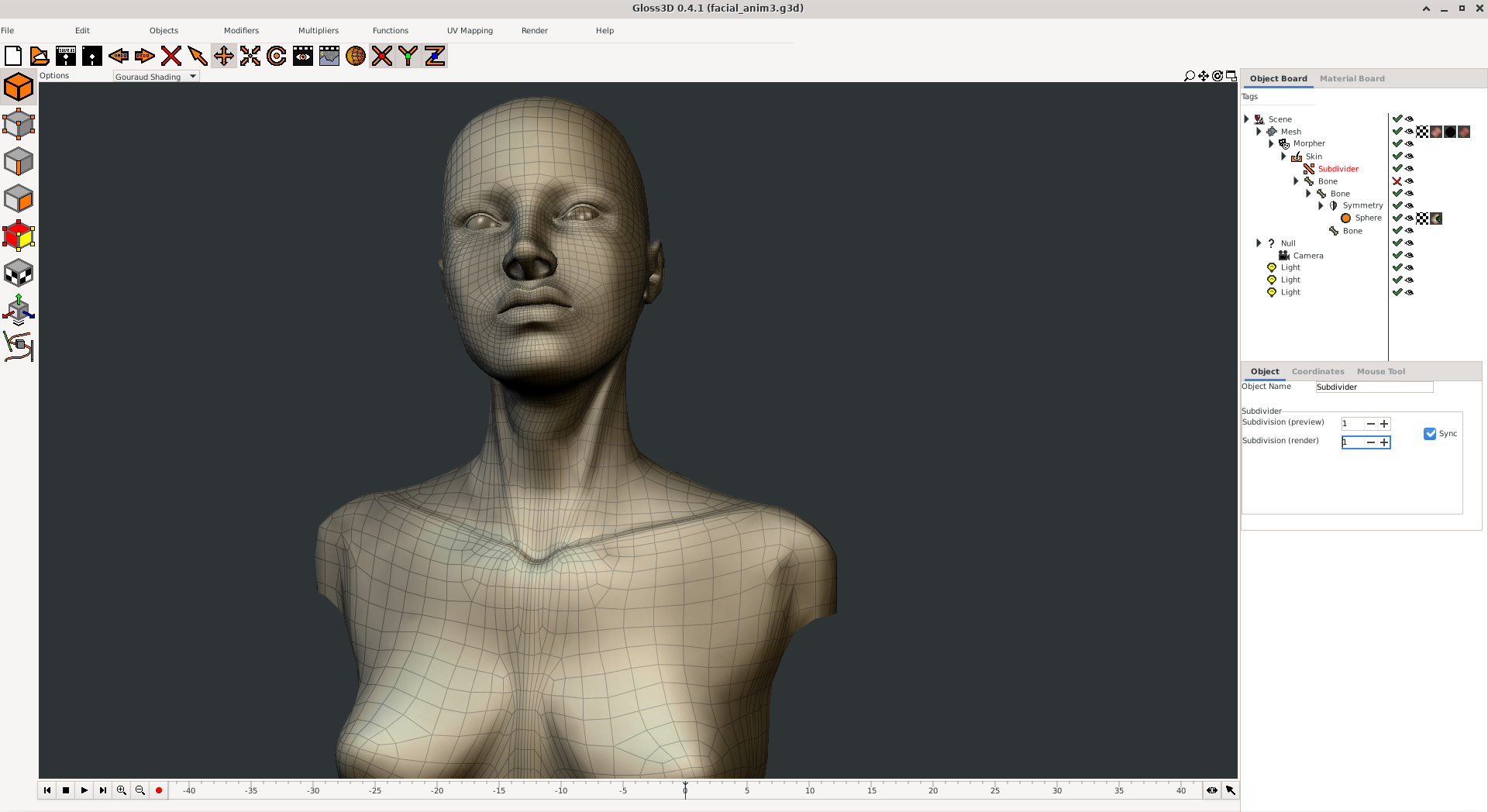Toggle the Z axis constraint icon

pos(435,56)
